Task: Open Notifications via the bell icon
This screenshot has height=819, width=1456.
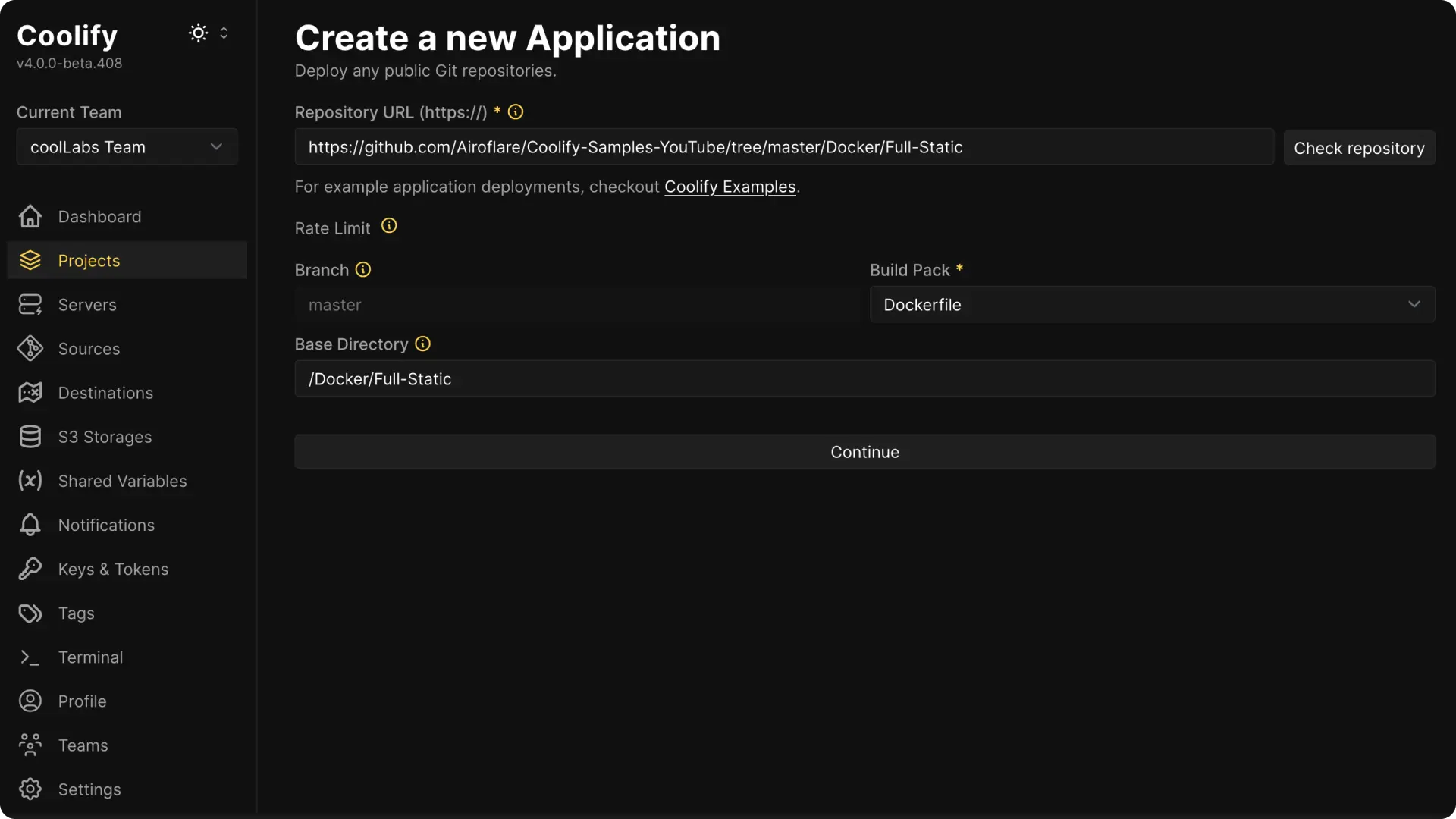Action: 30,525
